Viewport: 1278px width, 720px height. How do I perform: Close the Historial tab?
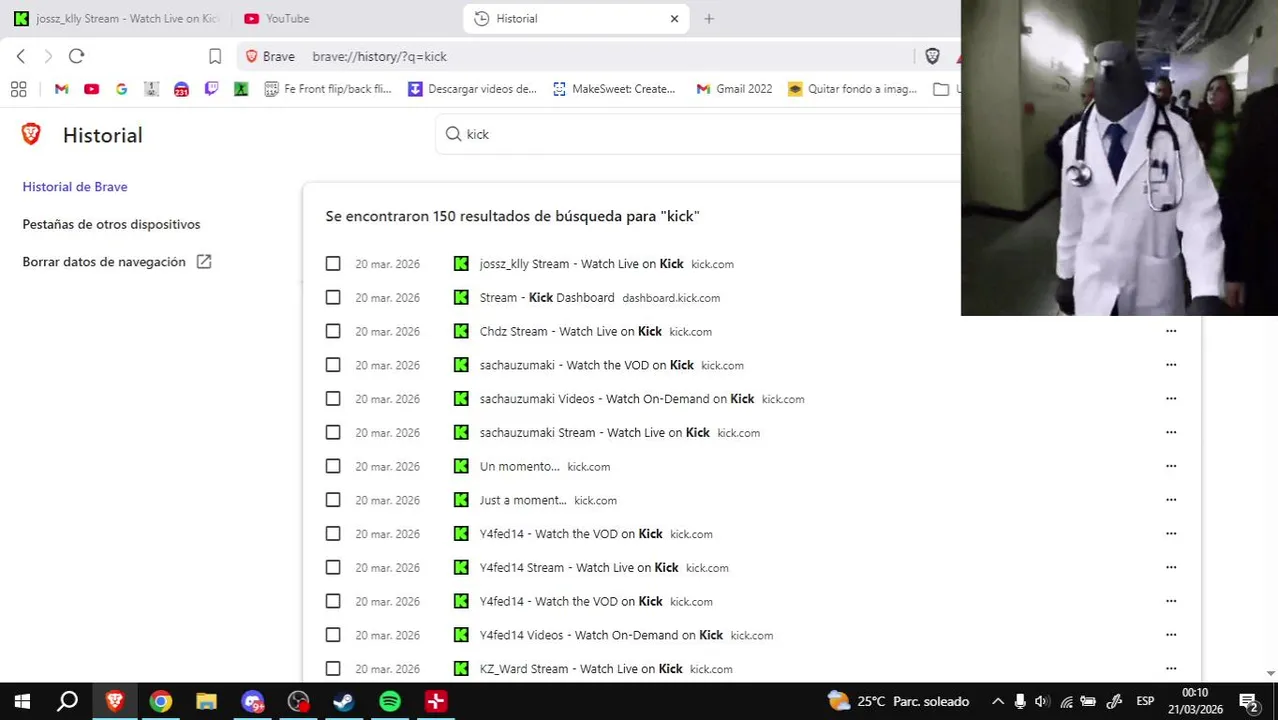[674, 18]
